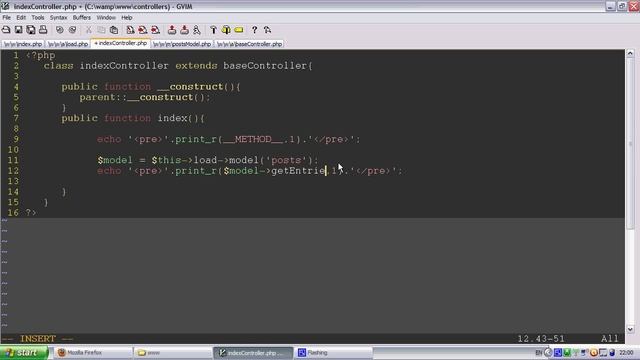Open the Help menu
Screen dimensions: 640x360
[127, 18]
